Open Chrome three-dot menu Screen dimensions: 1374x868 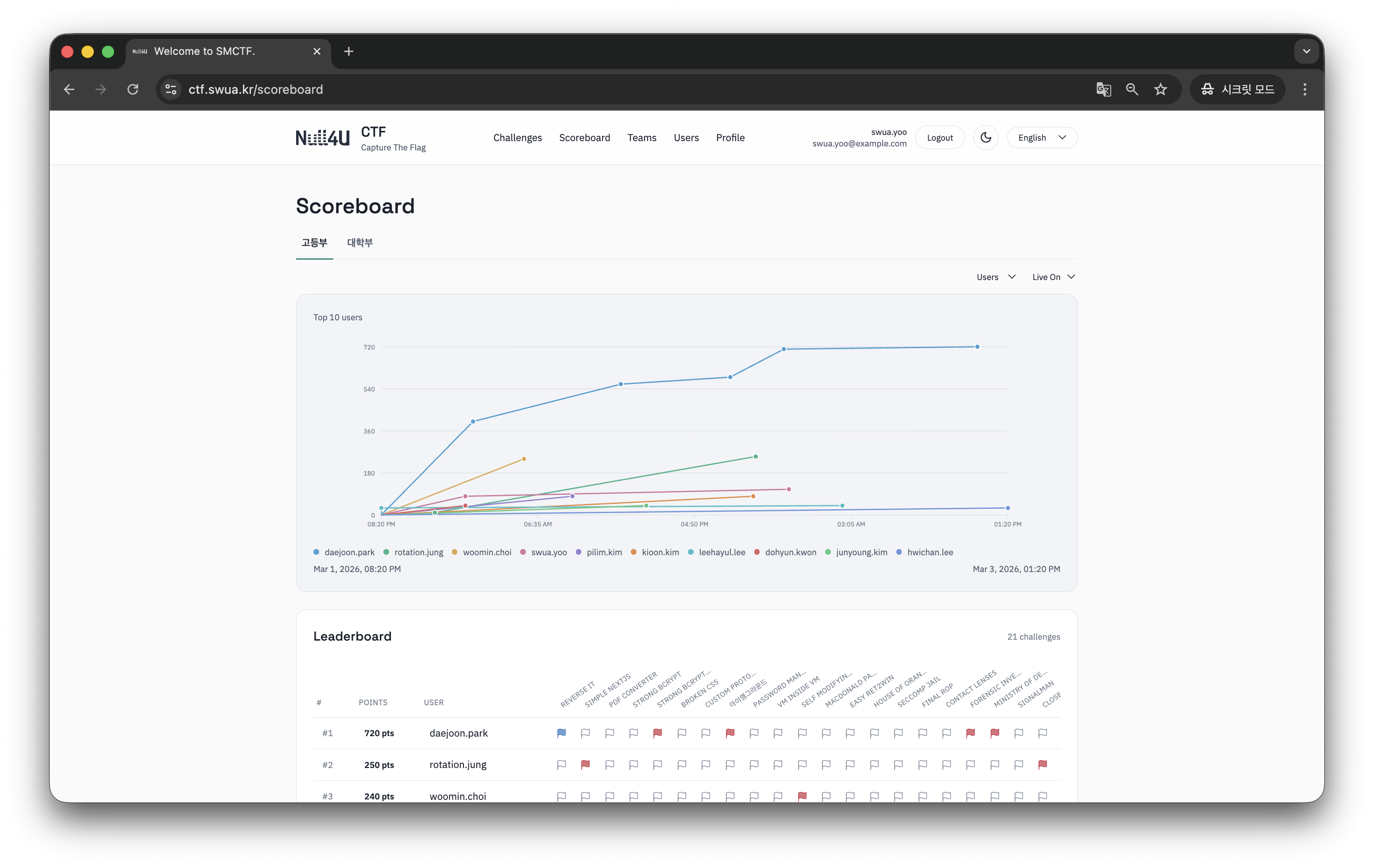(1305, 89)
